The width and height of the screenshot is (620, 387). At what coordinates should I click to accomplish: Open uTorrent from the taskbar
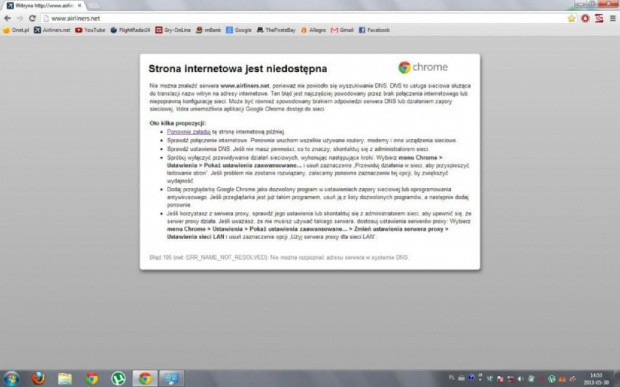coord(118,378)
